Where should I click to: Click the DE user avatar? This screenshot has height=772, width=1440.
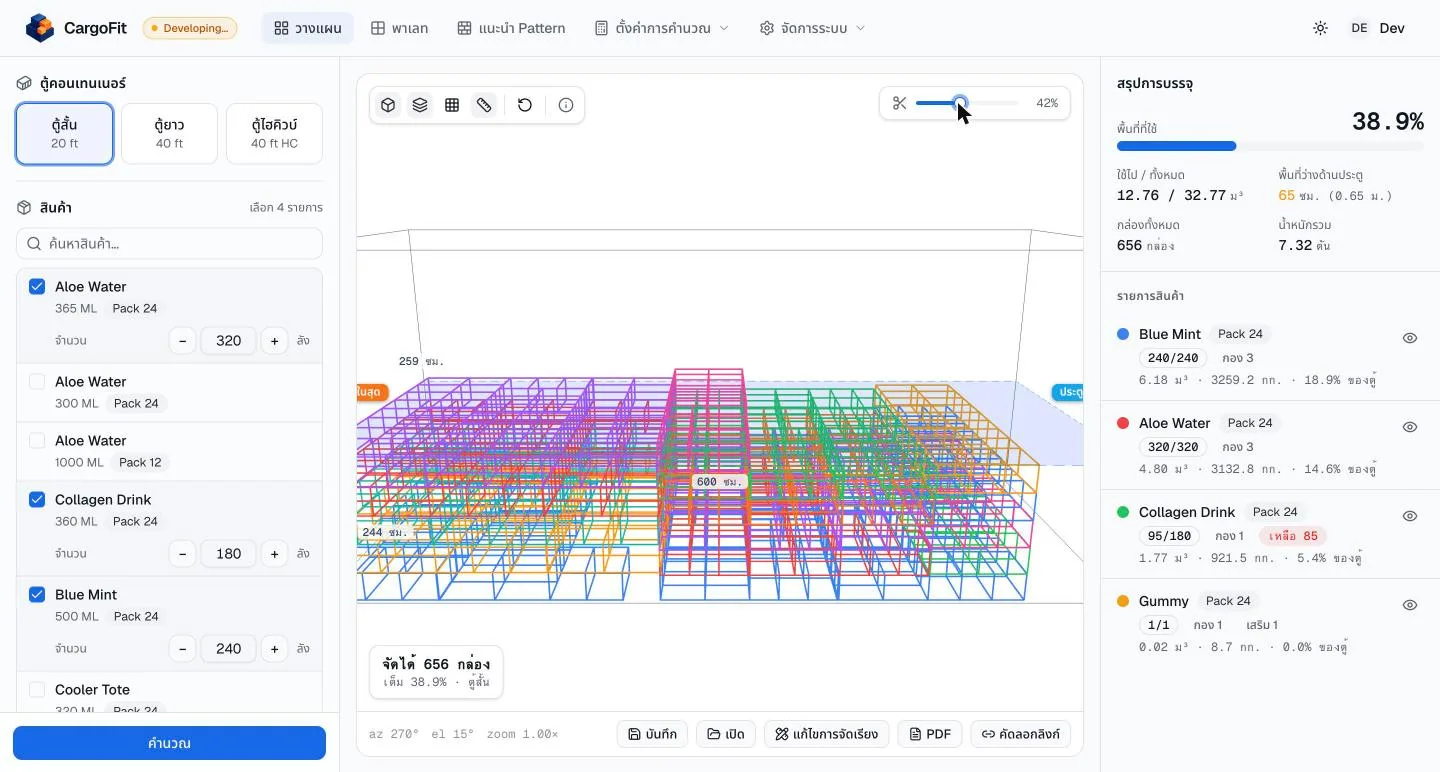click(x=1359, y=28)
